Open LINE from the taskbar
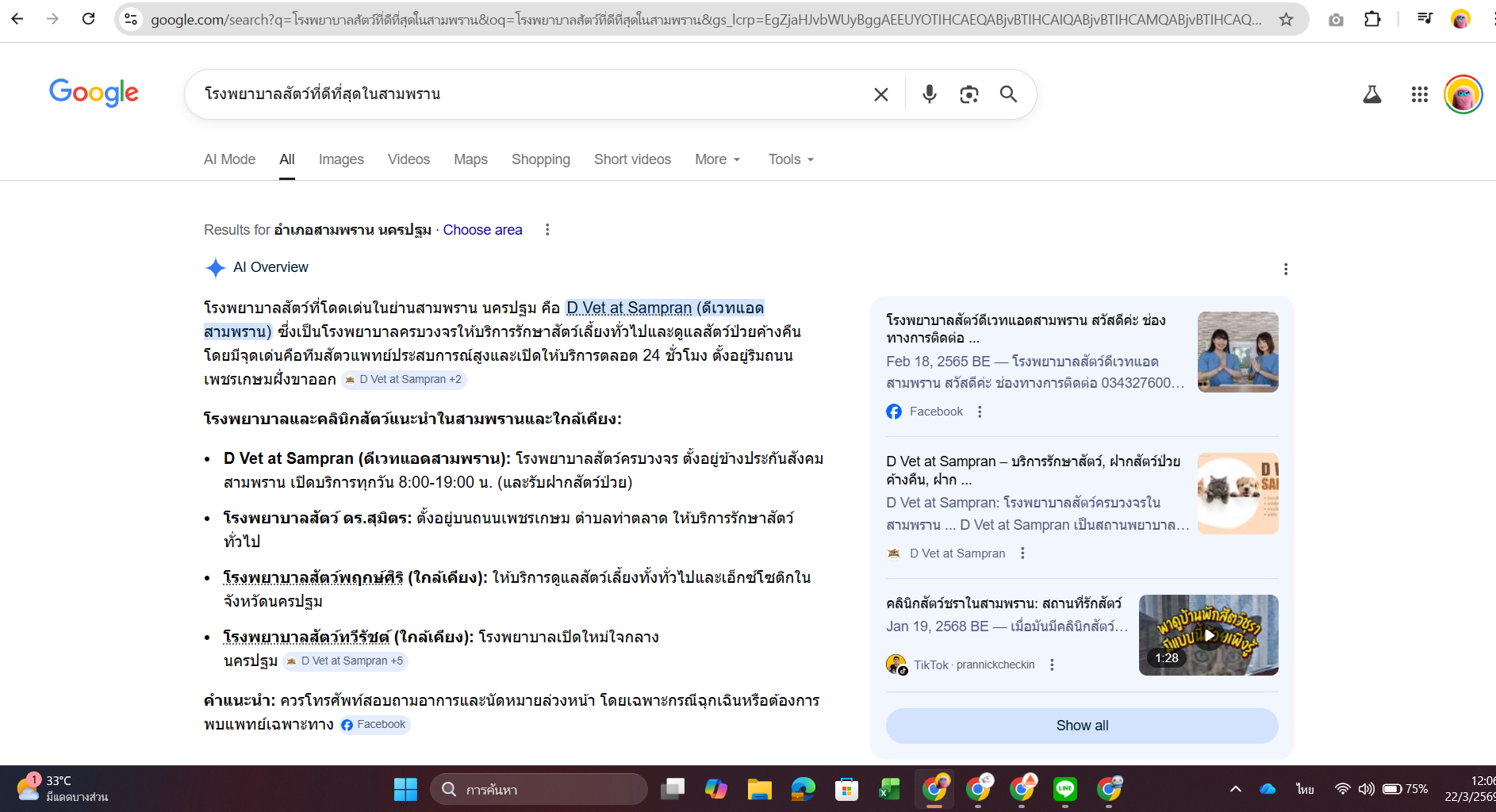 [x=1065, y=789]
